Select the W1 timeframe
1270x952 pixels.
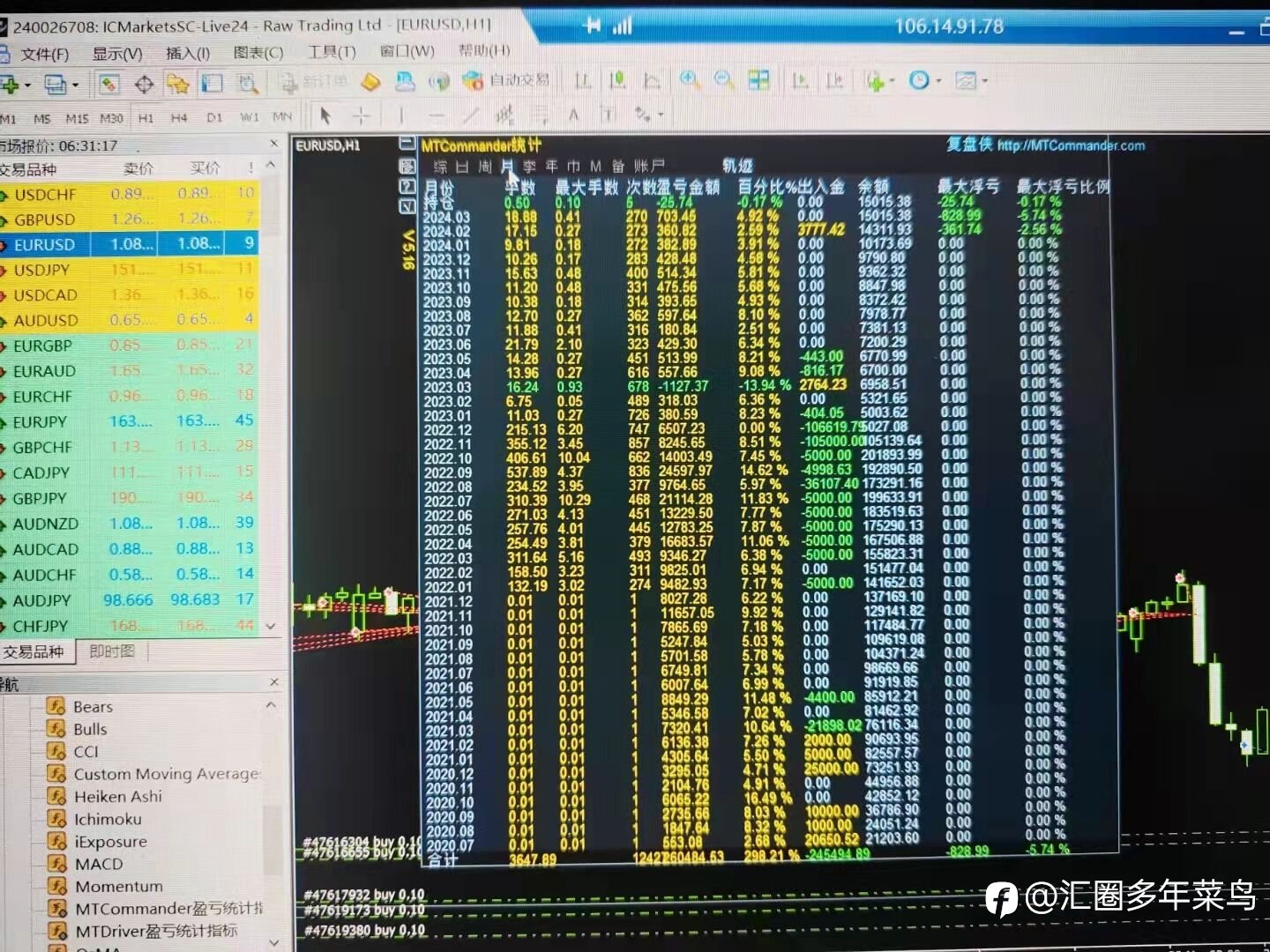[x=250, y=116]
